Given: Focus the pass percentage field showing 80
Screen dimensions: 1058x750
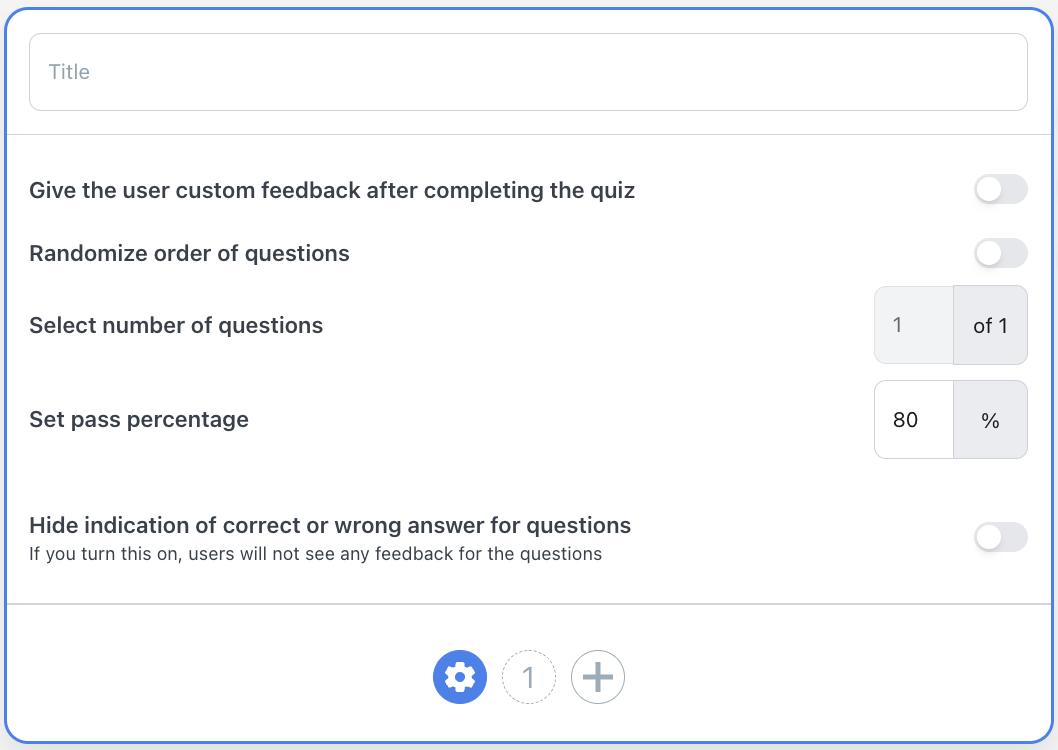Looking at the screenshot, I should pyautogui.click(x=914, y=420).
